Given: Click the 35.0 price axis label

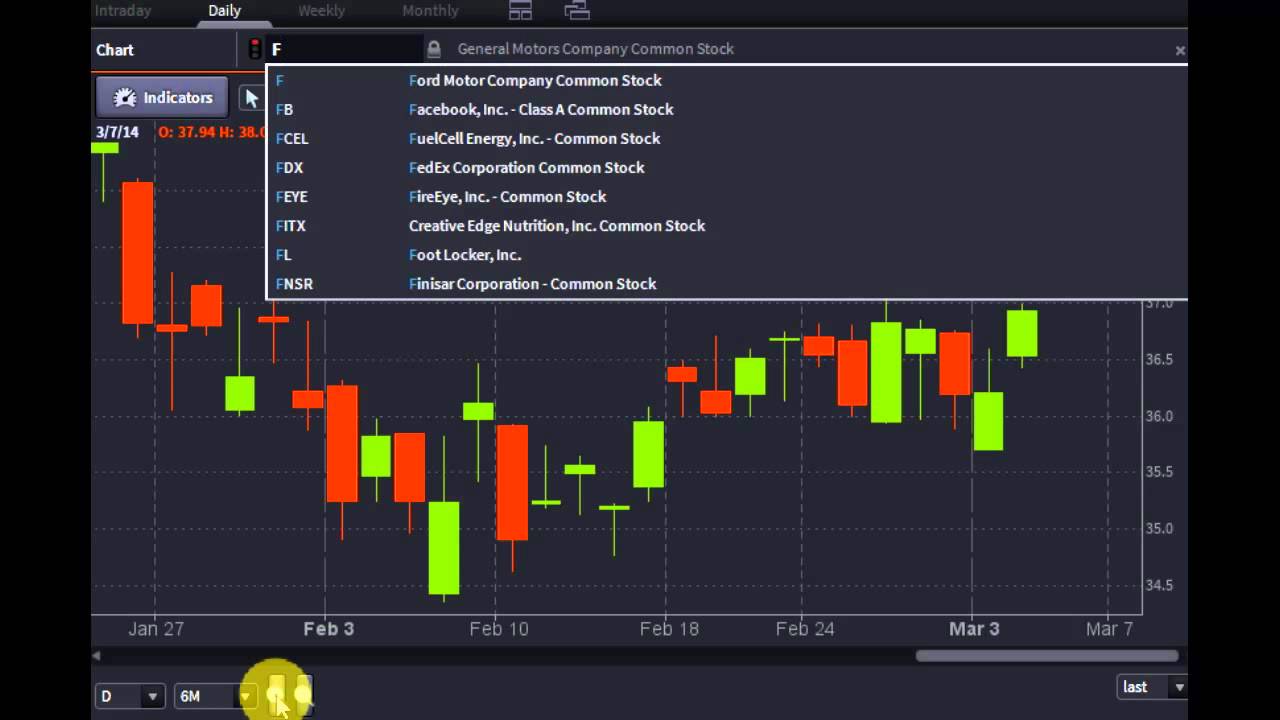Looking at the screenshot, I should 1159,528.
